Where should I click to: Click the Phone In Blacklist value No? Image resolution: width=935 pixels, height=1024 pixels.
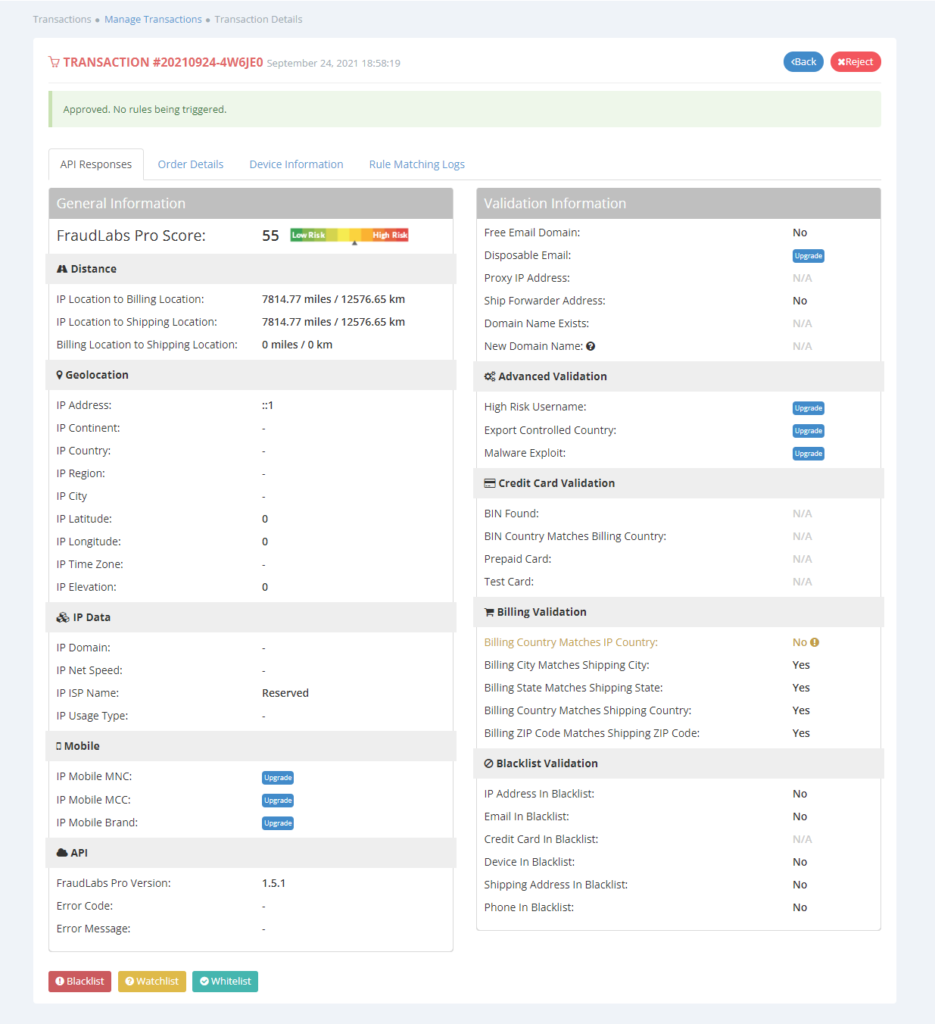800,908
